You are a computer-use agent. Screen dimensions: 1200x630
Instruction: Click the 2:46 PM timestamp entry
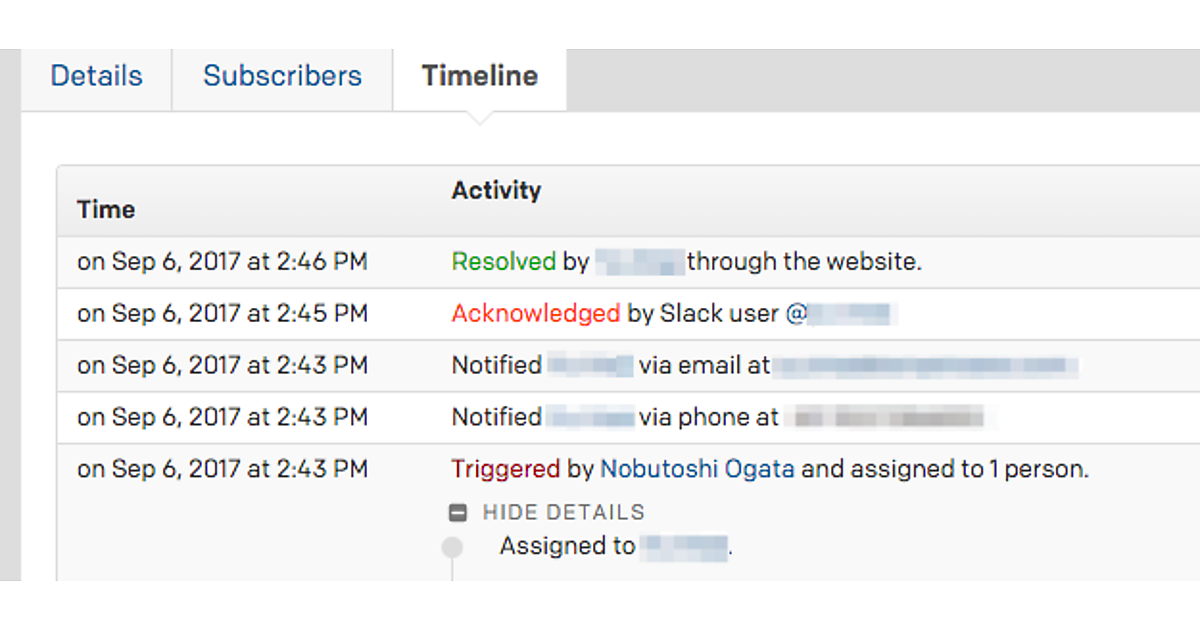point(222,262)
